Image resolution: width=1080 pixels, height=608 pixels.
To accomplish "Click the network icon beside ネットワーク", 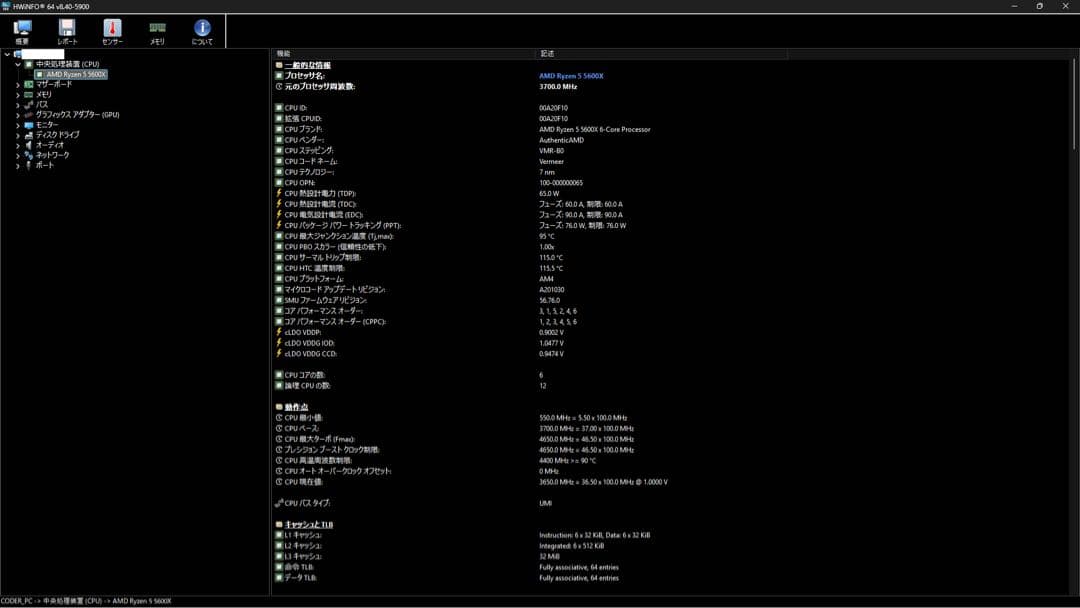I will pyautogui.click(x=28, y=155).
